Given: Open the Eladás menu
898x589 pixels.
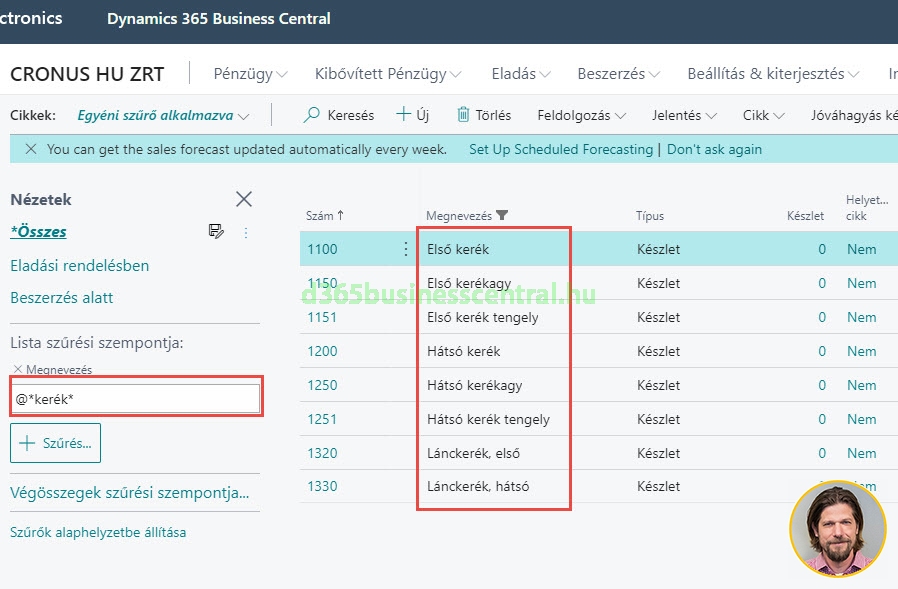Looking at the screenshot, I should (520, 74).
